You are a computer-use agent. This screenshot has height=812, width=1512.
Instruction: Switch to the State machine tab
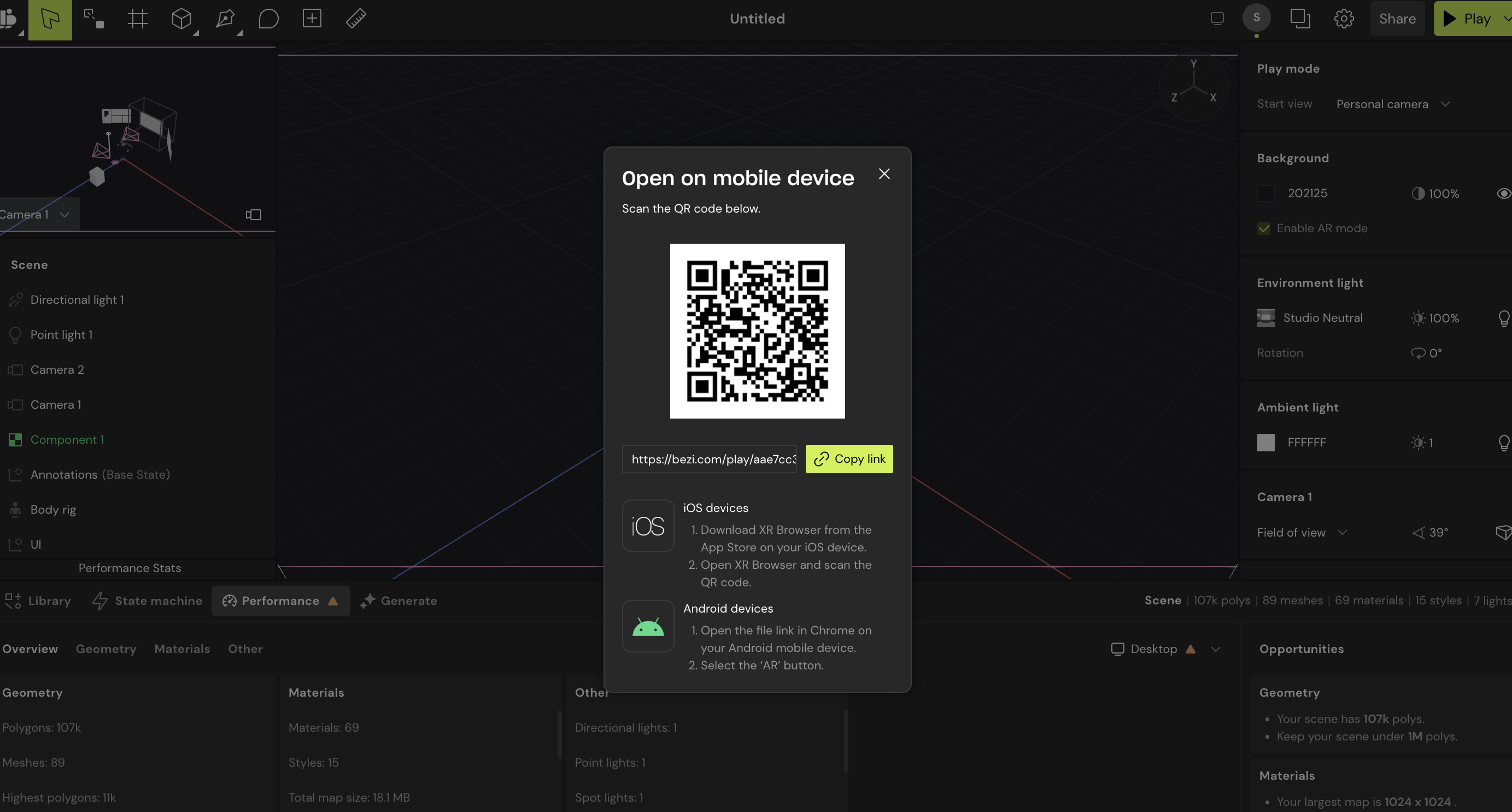148,601
